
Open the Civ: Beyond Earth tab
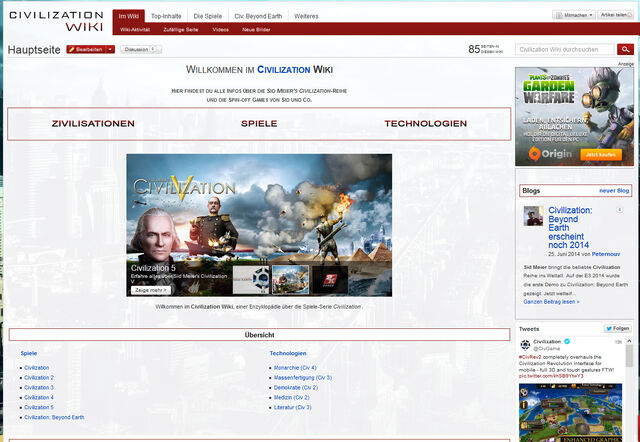258,16
